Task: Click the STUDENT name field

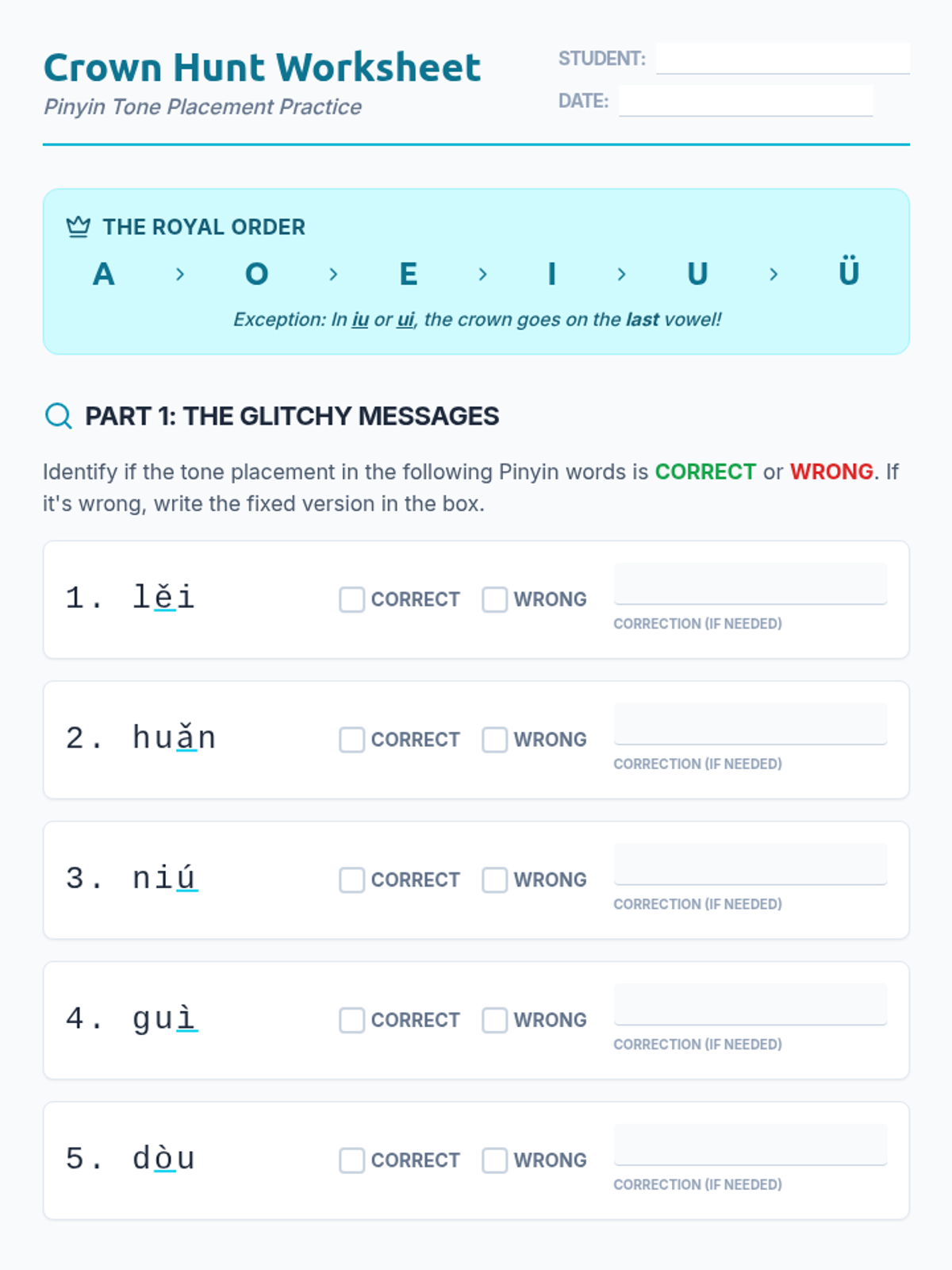Action: pos(782,59)
